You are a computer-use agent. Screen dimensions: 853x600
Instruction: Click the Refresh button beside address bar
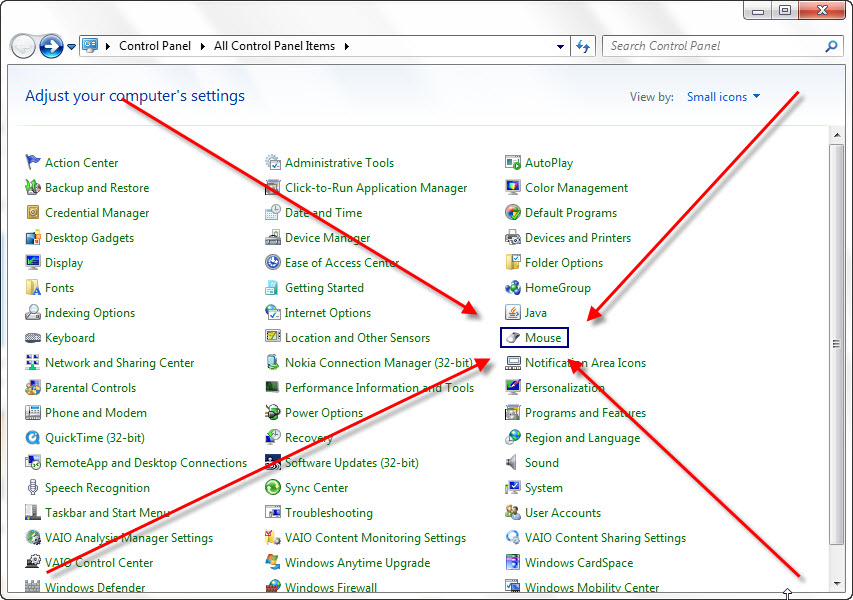pos(583,46)
